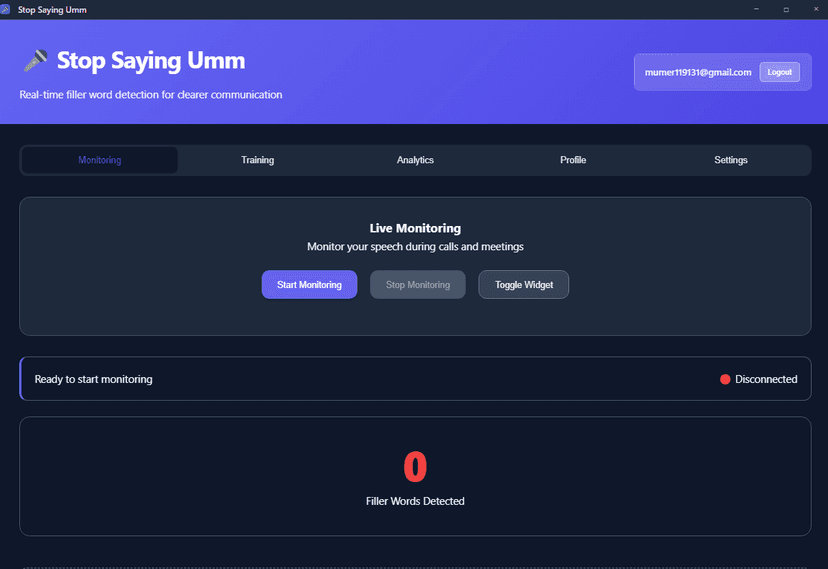
Task: Toggle the widget with Toggle Widget
Action: 524,285
